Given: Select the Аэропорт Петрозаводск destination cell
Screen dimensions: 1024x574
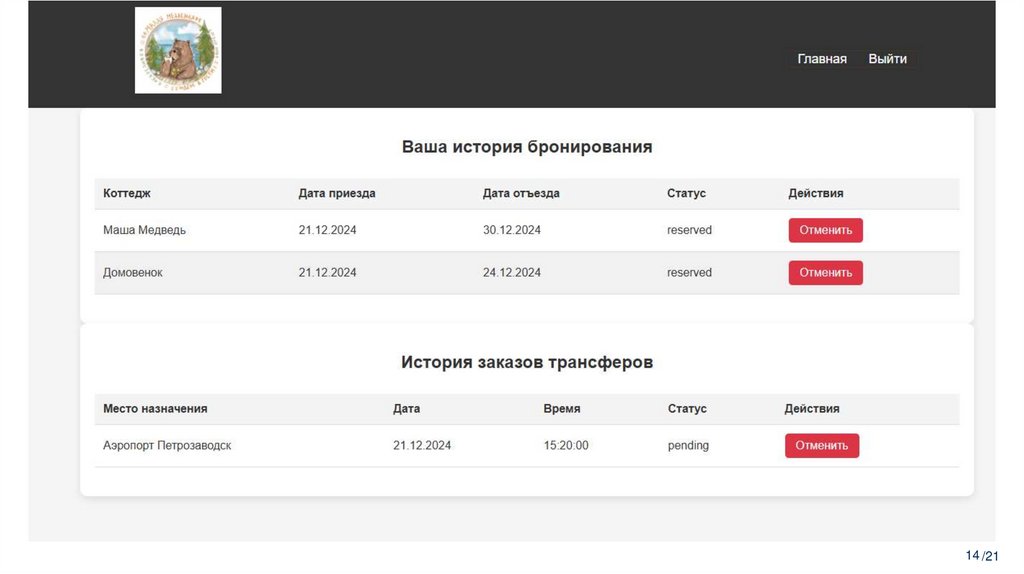Looking at the screenshot, I should [x=167, y=445].
